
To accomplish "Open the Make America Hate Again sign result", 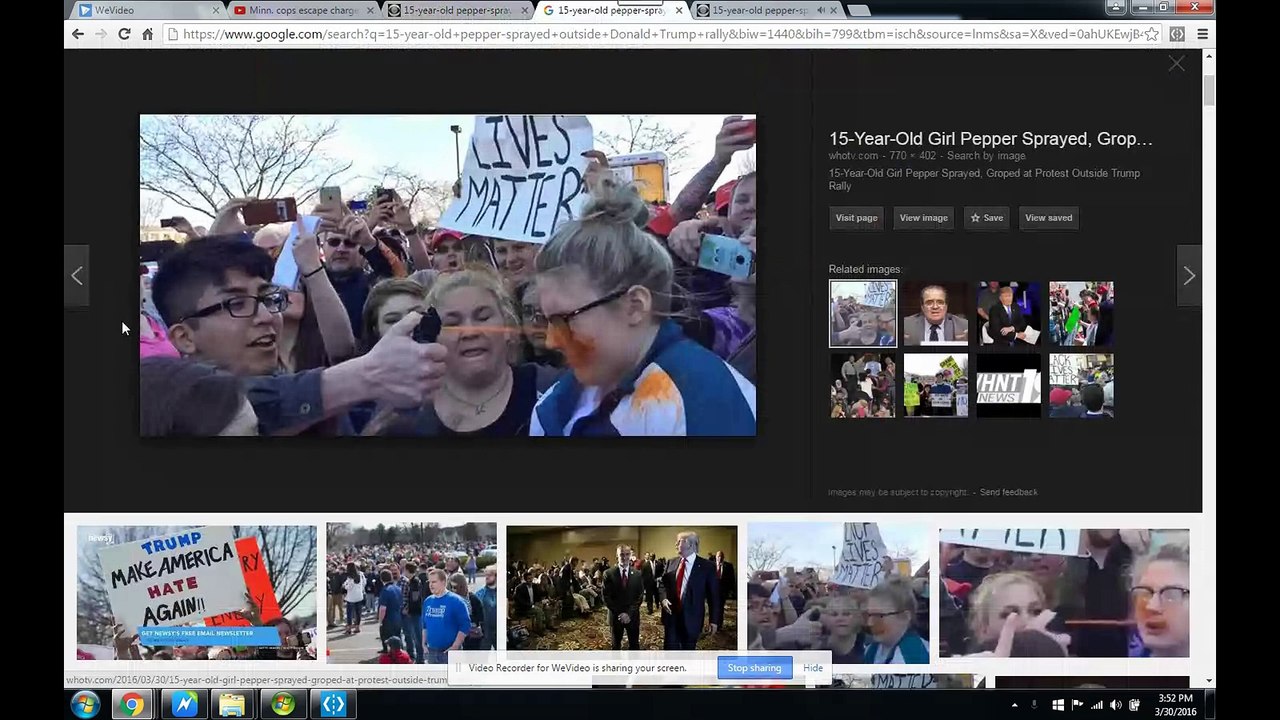I will click(x=197, y=592).
